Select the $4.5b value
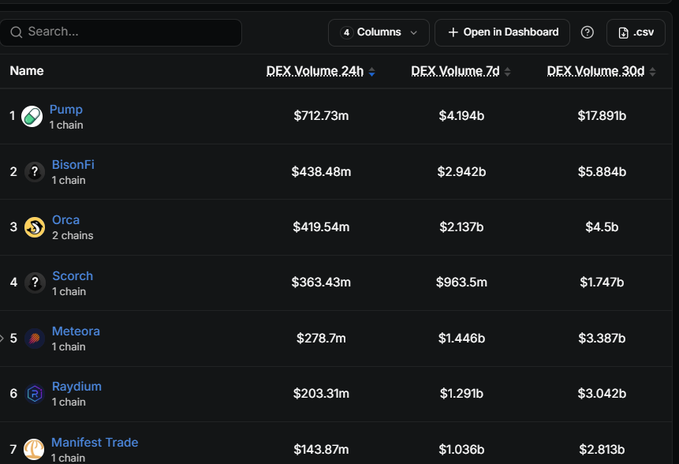 (x=602, y=227)
